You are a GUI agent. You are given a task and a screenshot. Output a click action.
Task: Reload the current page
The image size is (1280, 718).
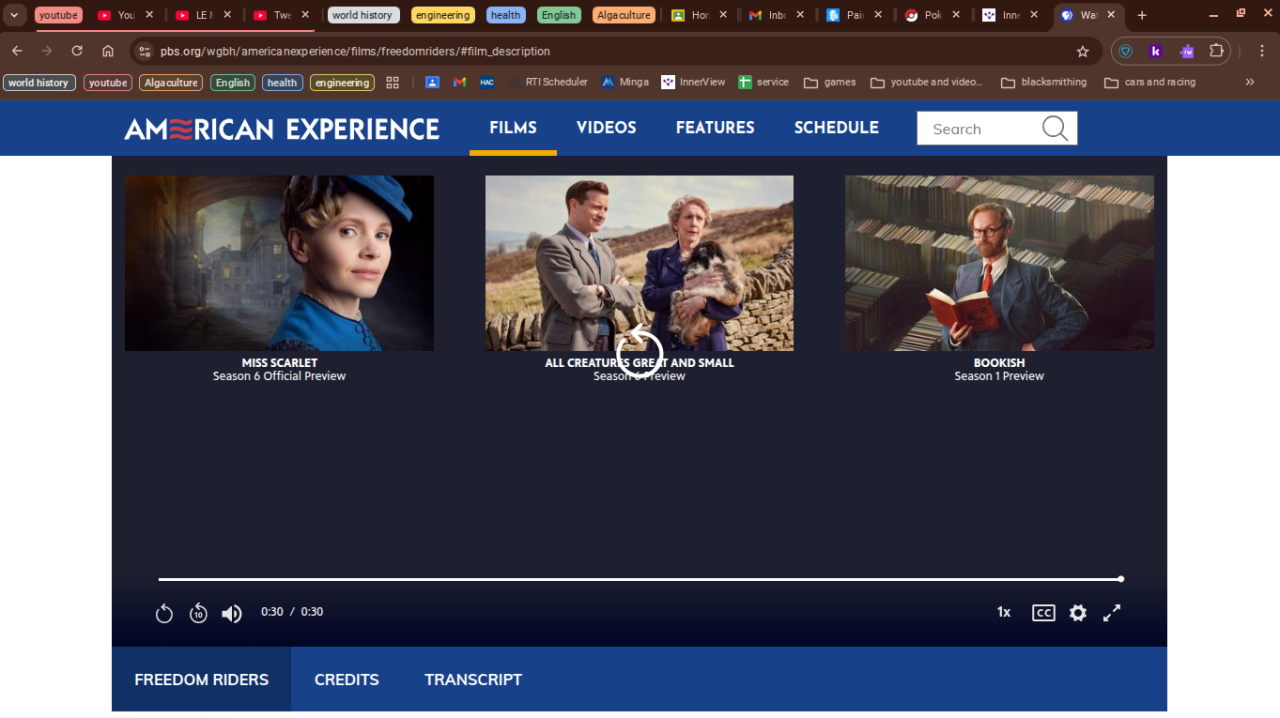[x=77, y=51]
